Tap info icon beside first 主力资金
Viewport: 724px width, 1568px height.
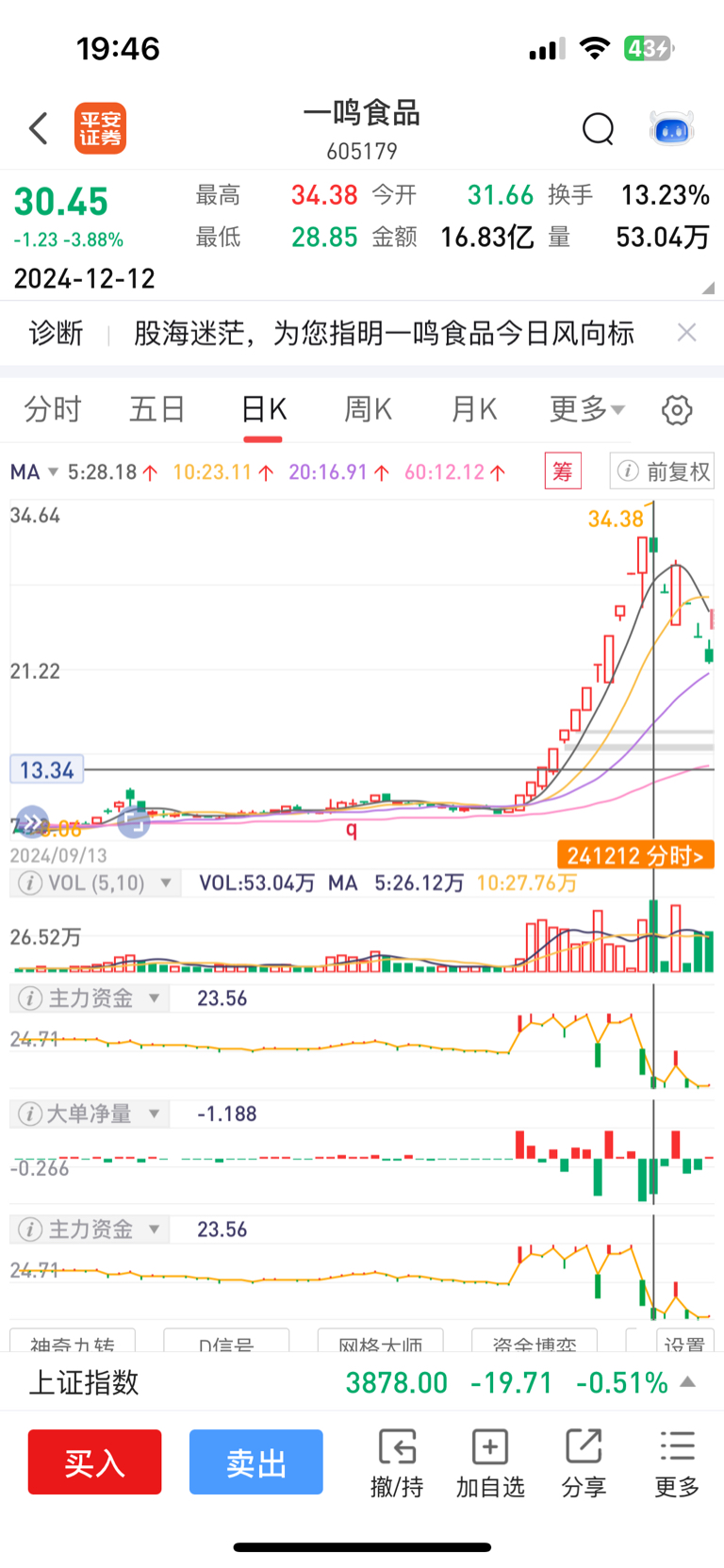pos(30,999)
